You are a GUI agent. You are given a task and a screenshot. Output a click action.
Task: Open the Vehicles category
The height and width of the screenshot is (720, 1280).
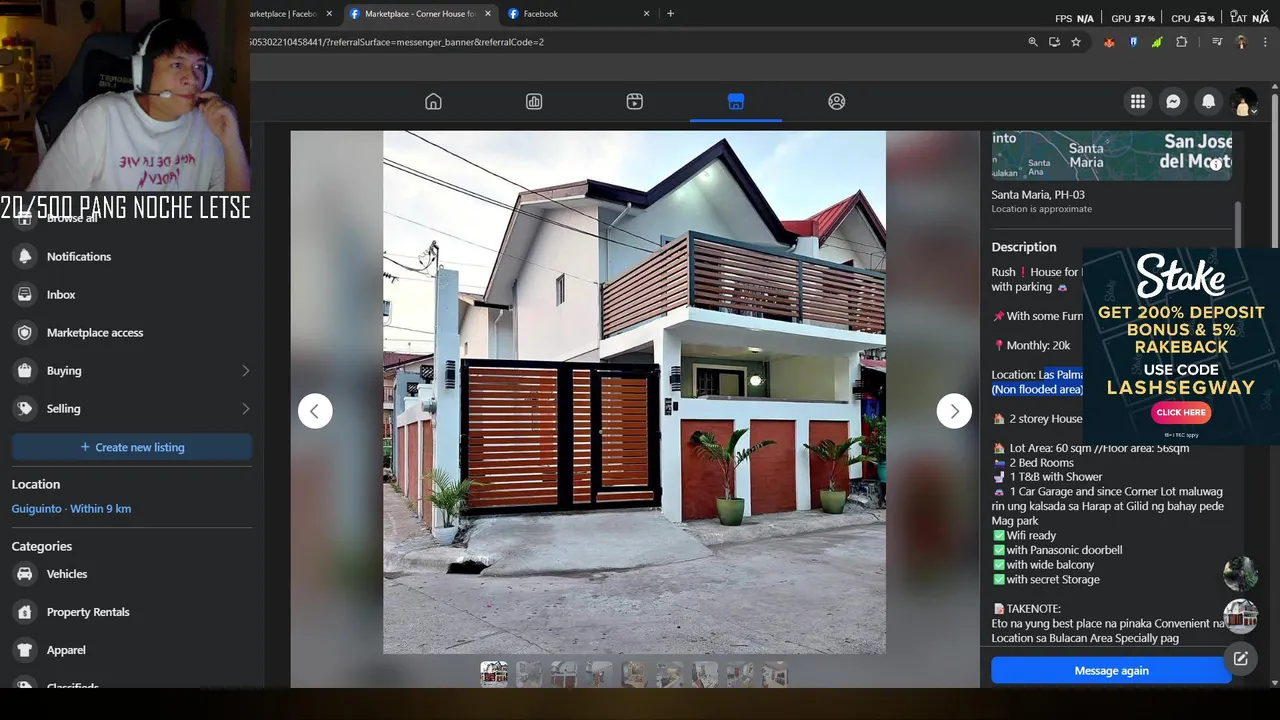[x=132, y=574]
